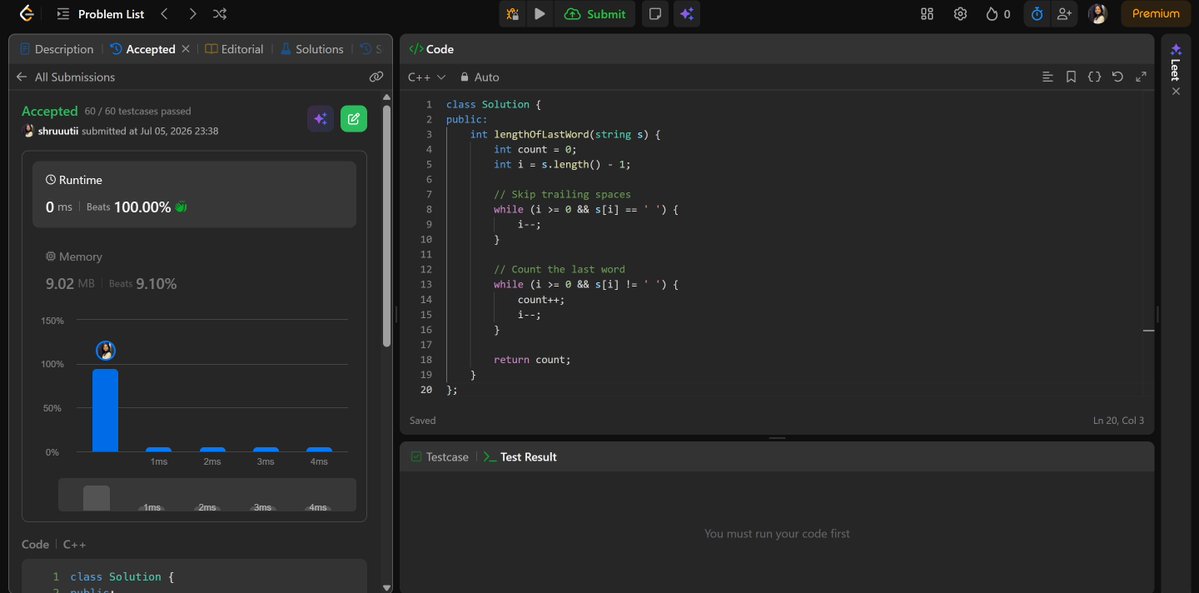The height and width of the screenshot is (593, 1199).
Task: Click the Ln 20, Col 3 status
Action: [1119, 420]
